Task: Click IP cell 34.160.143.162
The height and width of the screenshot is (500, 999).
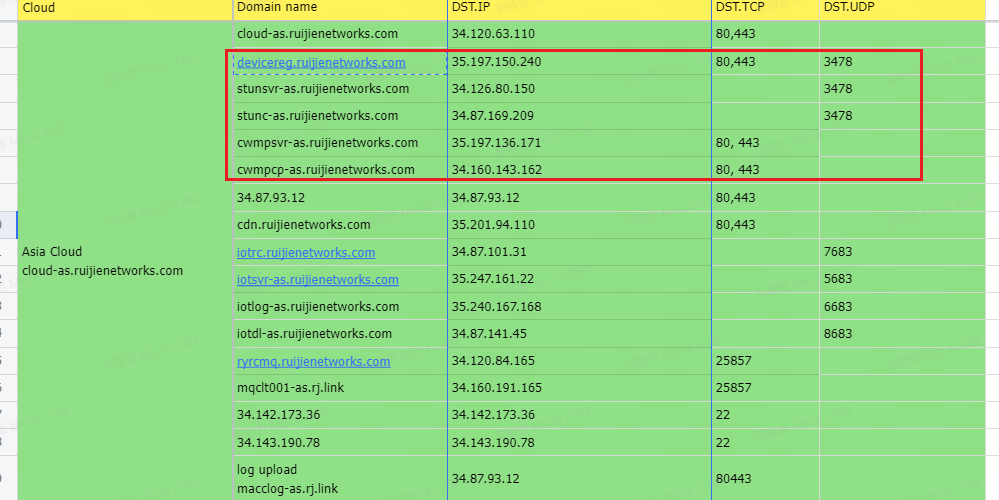Action: pyautogui.click(x=579, y=170)
